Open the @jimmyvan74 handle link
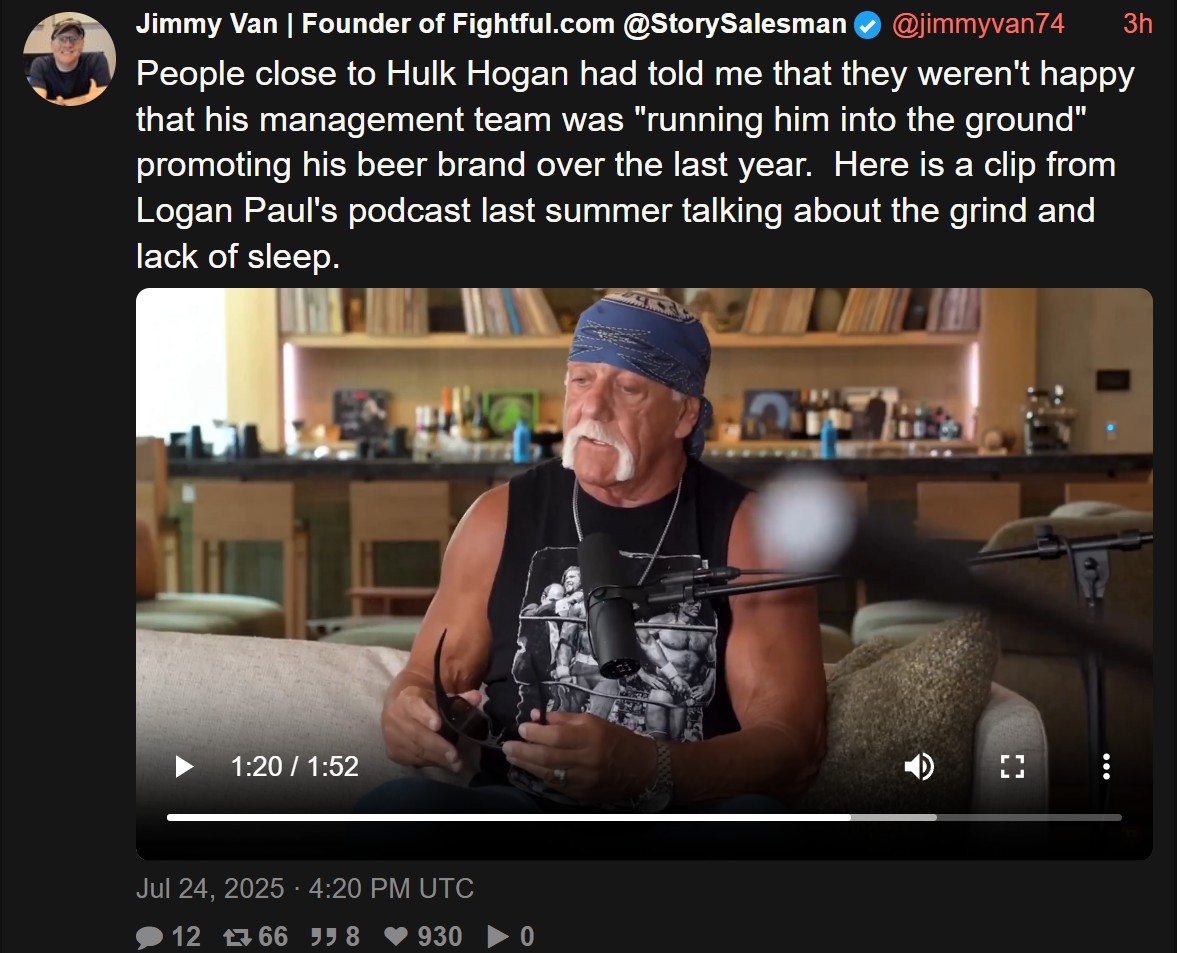 [x=977, y=24]
